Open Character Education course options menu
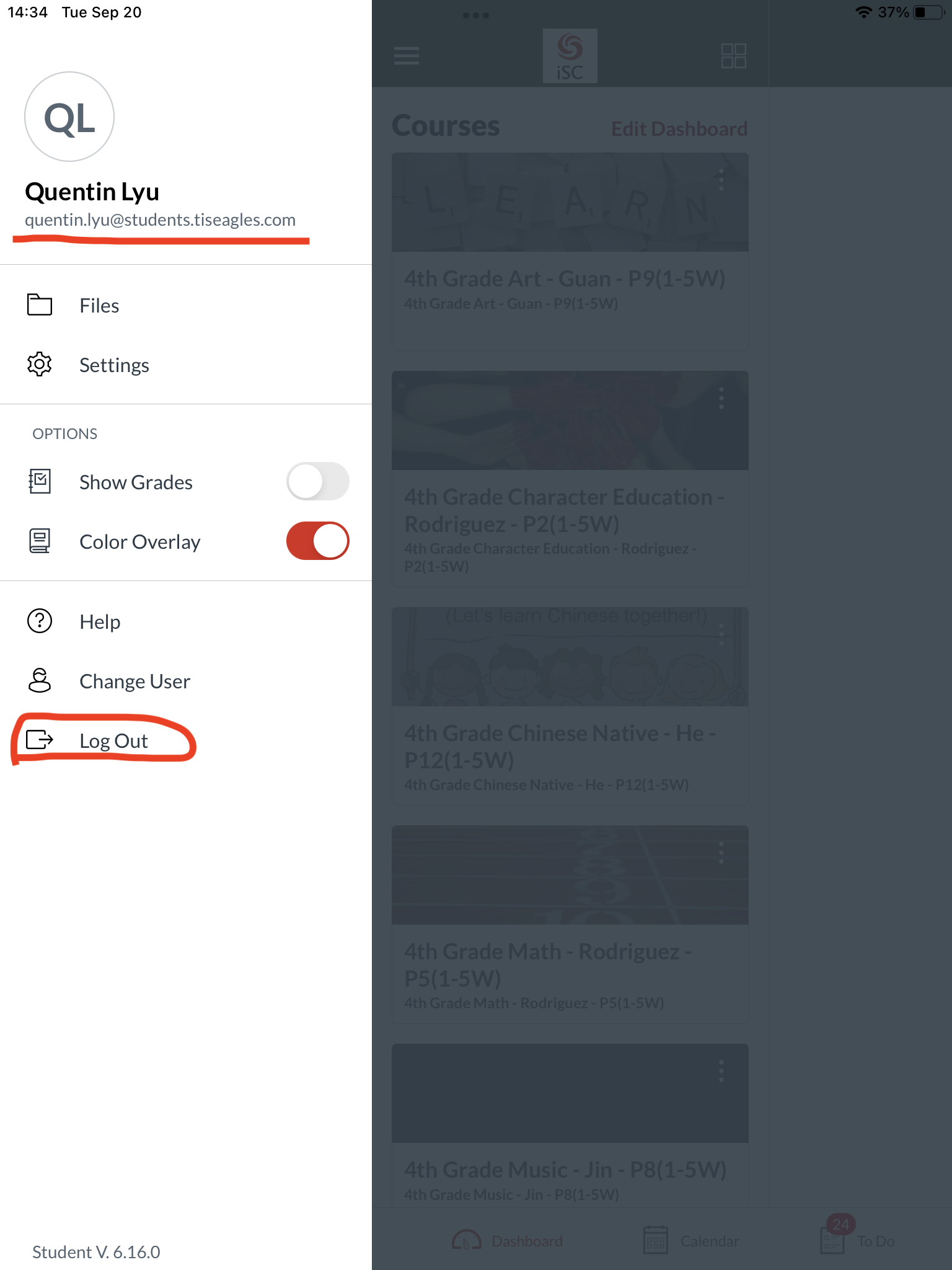 click(721, 398)
